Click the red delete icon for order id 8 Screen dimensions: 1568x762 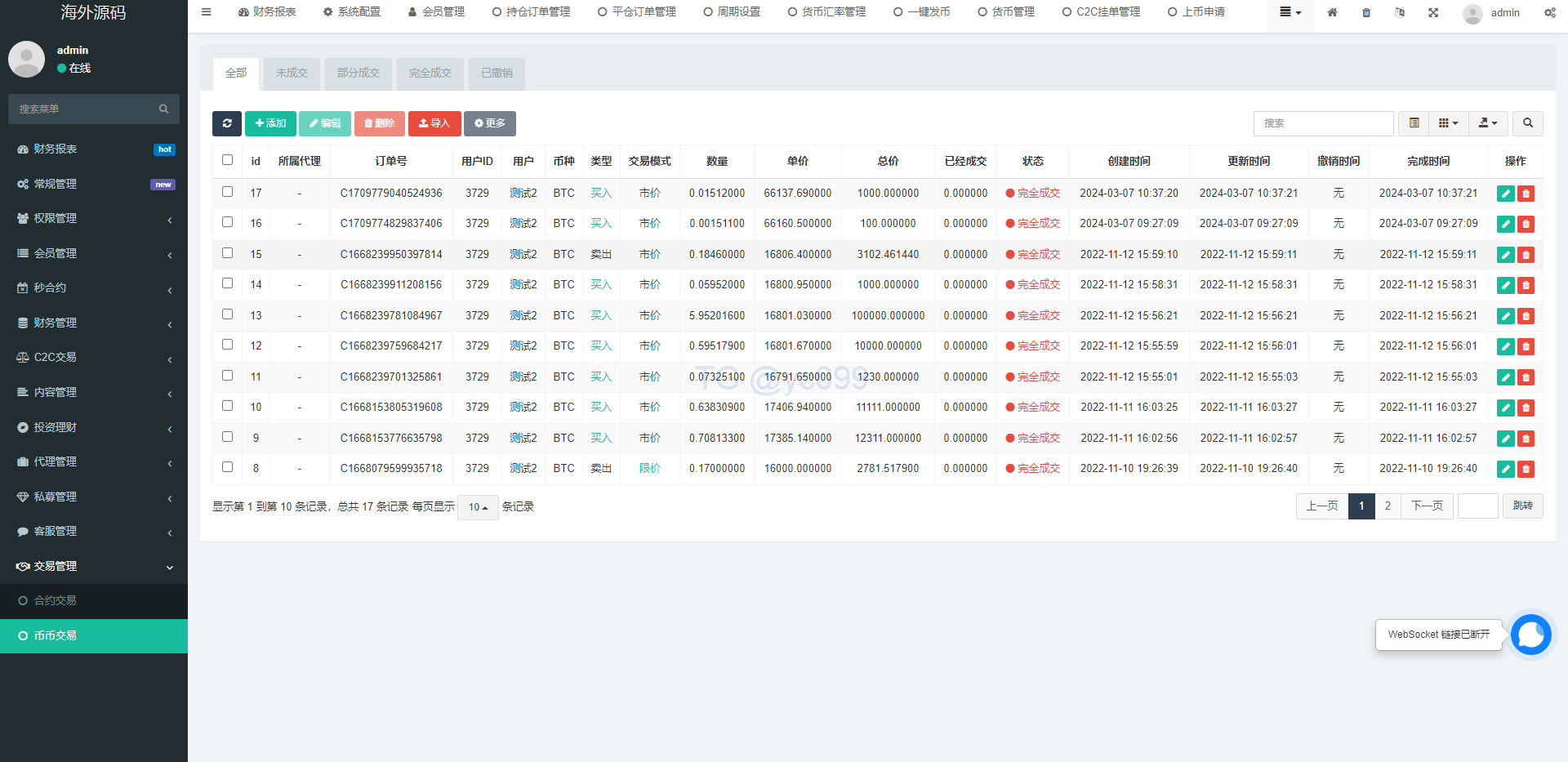coord(1526,469)
